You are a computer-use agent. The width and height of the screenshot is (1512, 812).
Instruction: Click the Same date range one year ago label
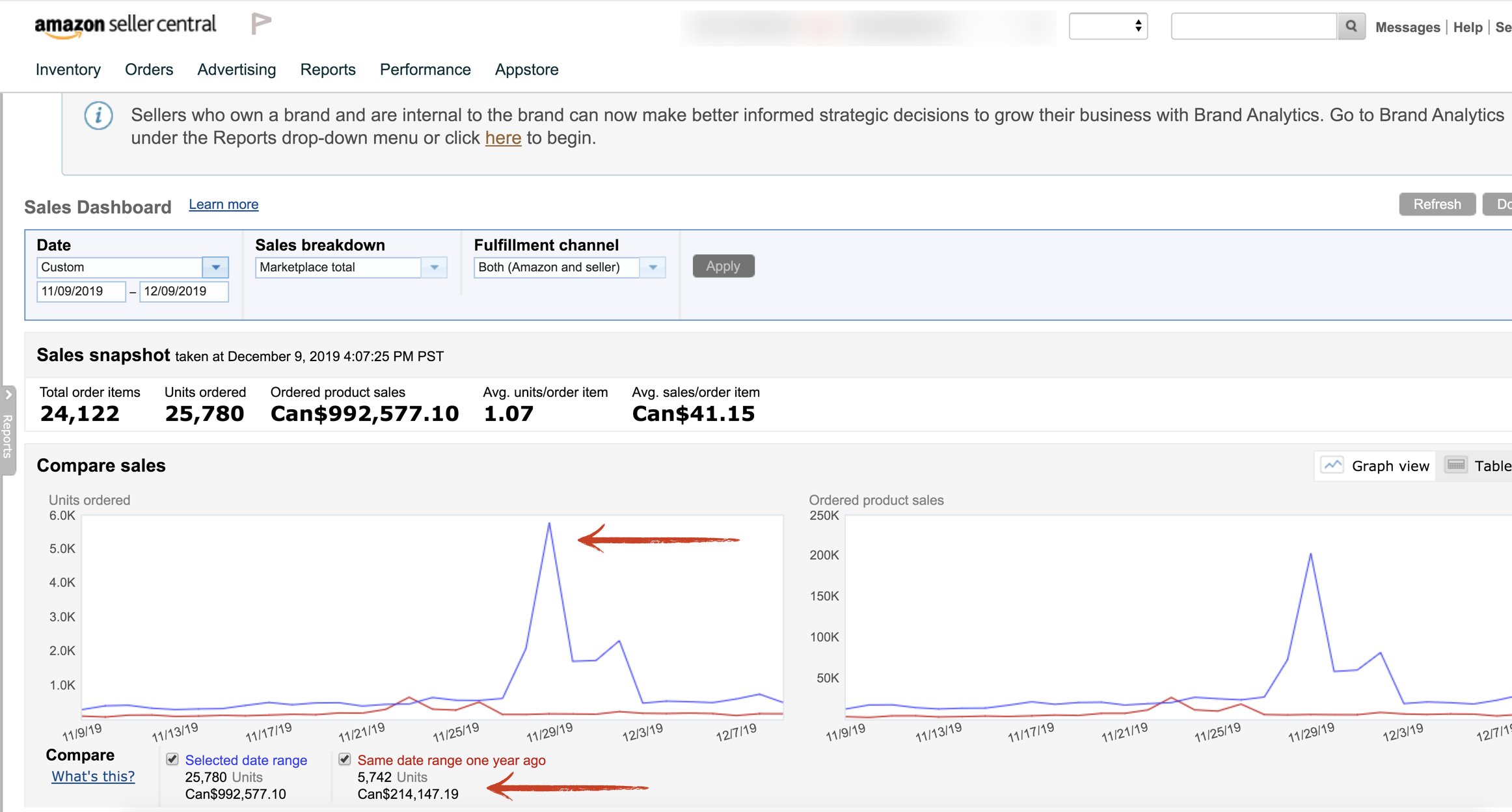click(x=452, y=760)
